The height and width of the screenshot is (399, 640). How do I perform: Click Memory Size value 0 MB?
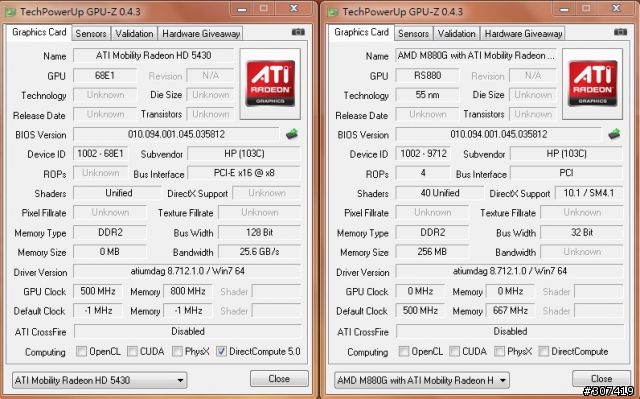(109, 252)
